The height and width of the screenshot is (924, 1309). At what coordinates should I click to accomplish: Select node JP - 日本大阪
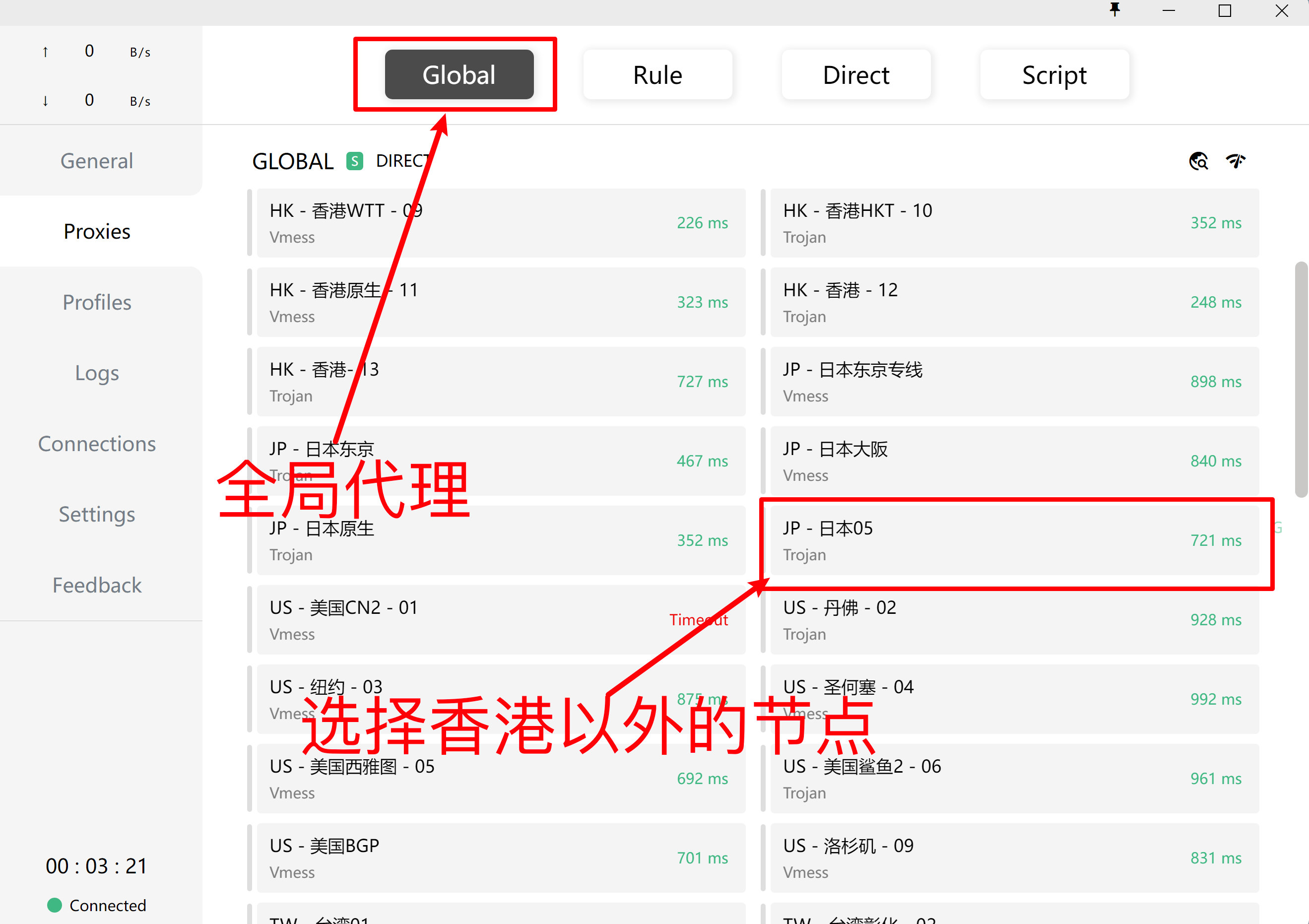(1014, 461)
